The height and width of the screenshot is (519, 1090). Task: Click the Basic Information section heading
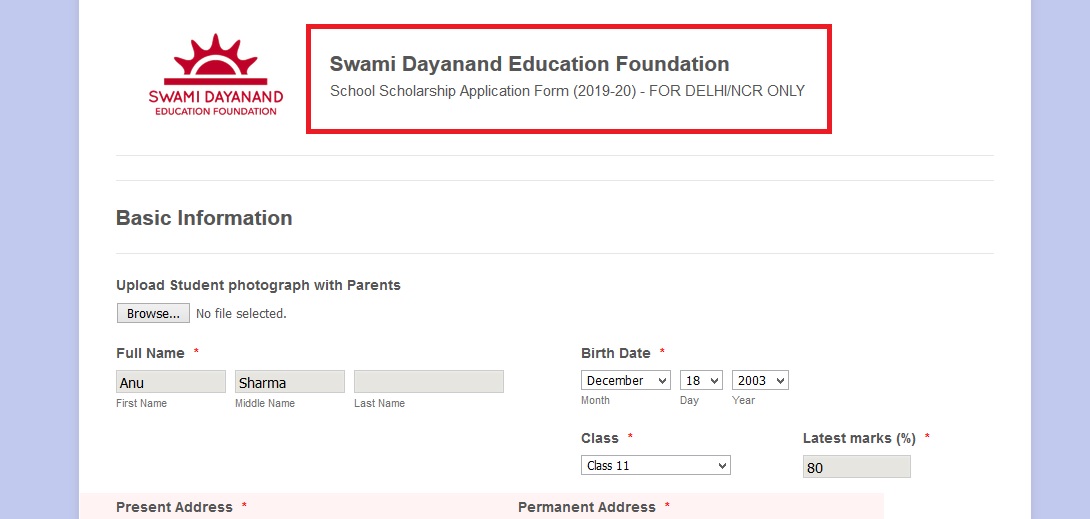[x=204, y=218]
